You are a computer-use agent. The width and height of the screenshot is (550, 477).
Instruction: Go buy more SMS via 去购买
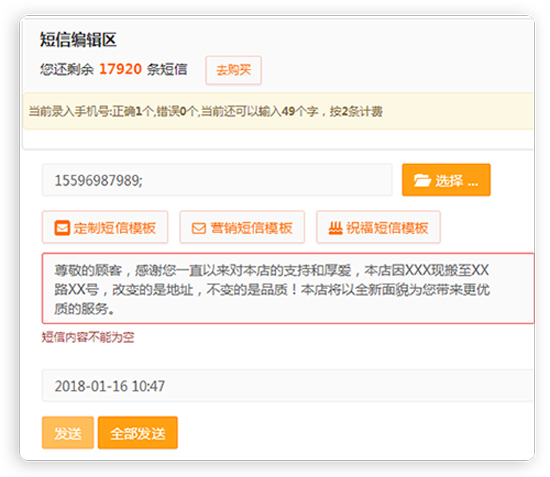click(234, 70)
